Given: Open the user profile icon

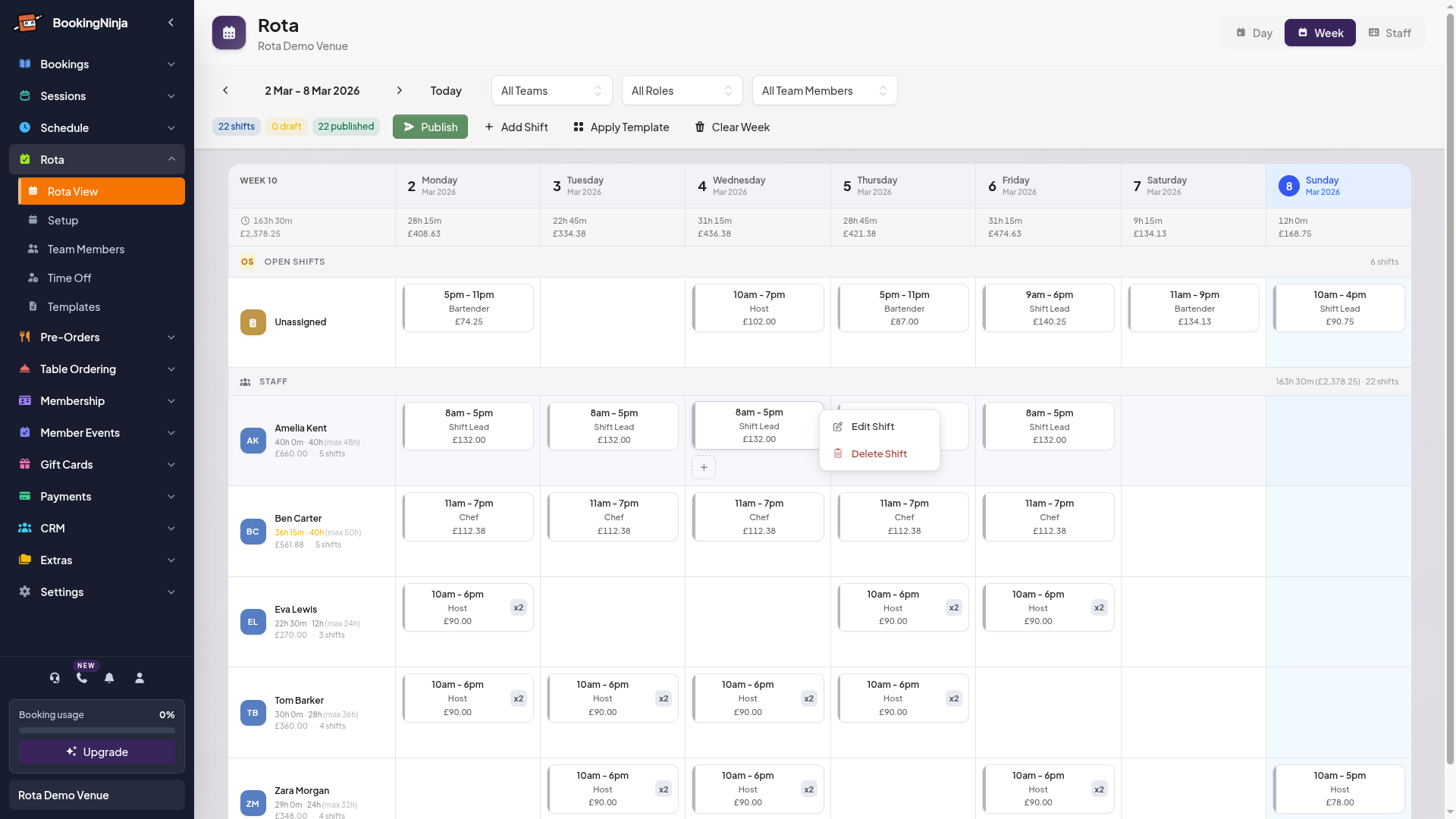Looking at the screenshot, I should click(x=140, y=678).
